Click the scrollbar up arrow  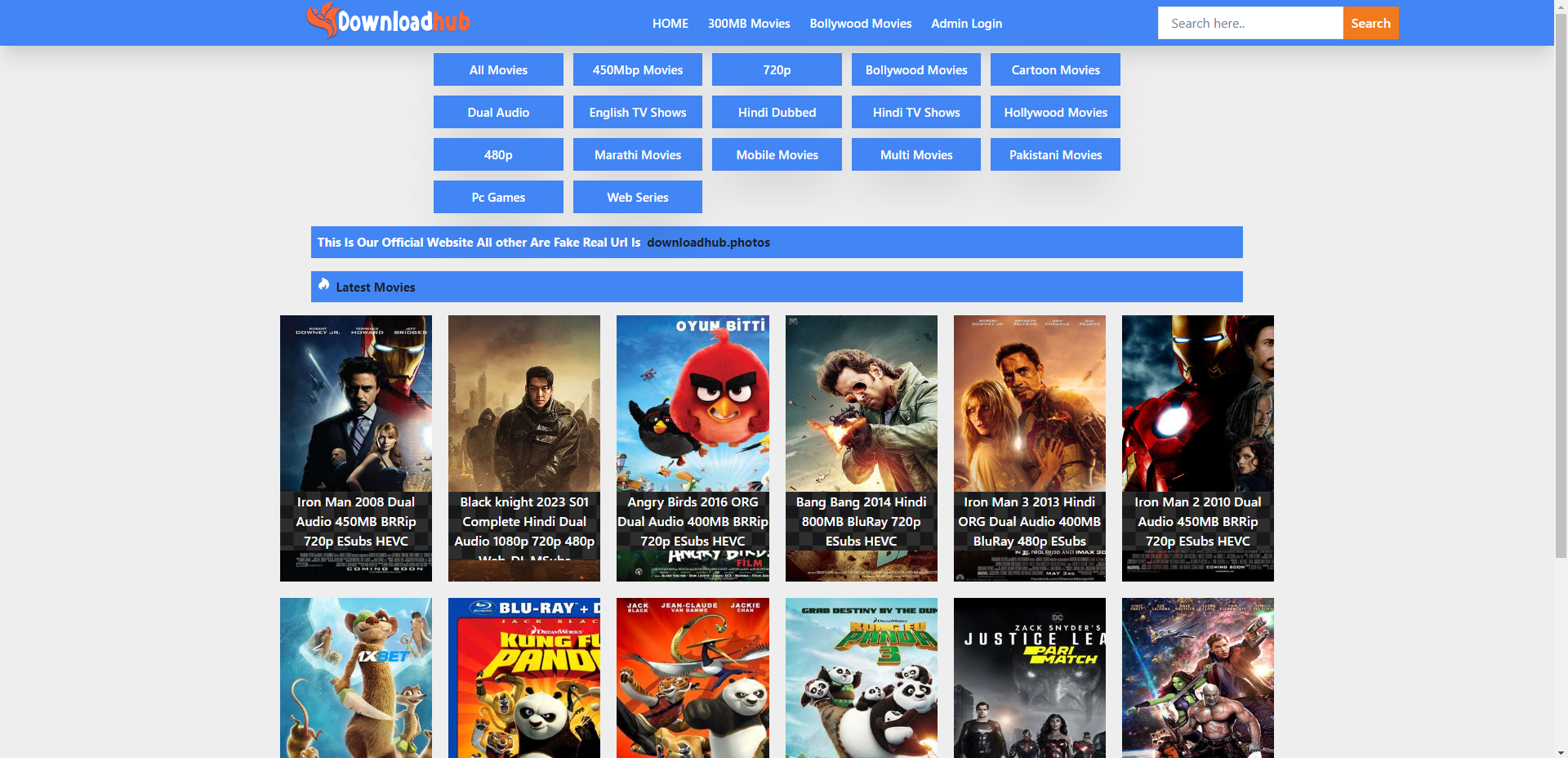pyautogui.click(x=1561, y=7)
